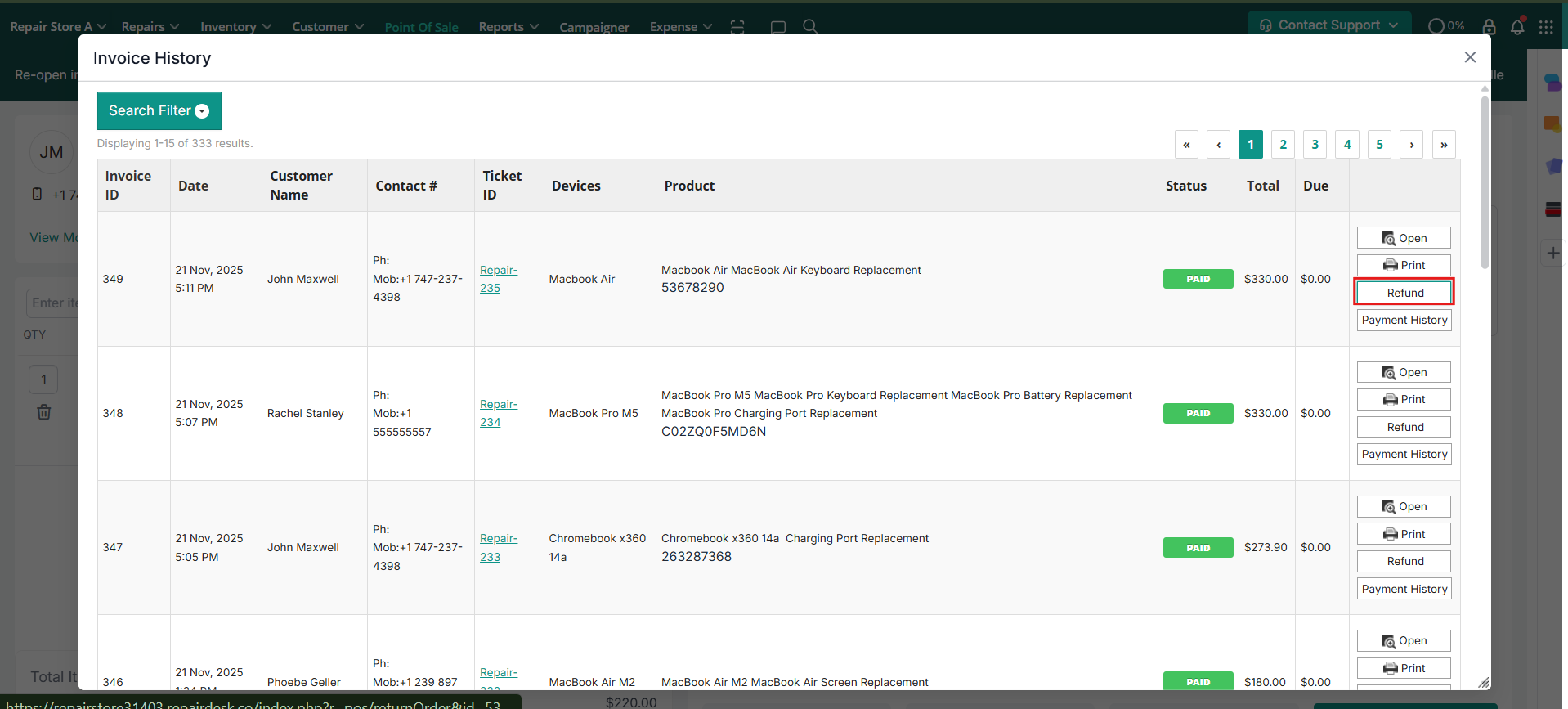
Task: Open the Expense menu
Action: pyautogui.click(x=681, y=26)
